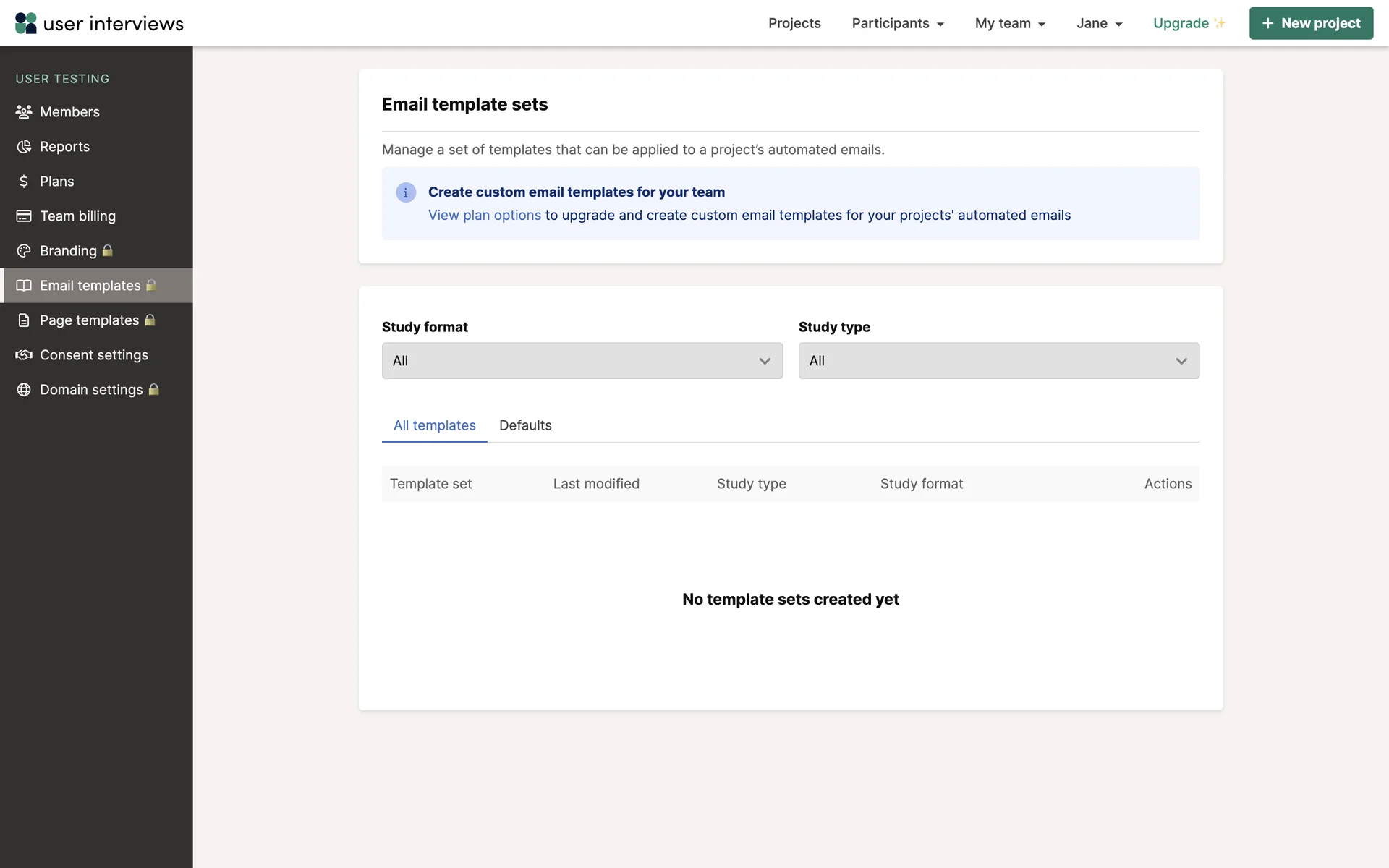1389x868 pixels.
Task: Click the blue info icon in banner
Action: [x=406, y=192]
